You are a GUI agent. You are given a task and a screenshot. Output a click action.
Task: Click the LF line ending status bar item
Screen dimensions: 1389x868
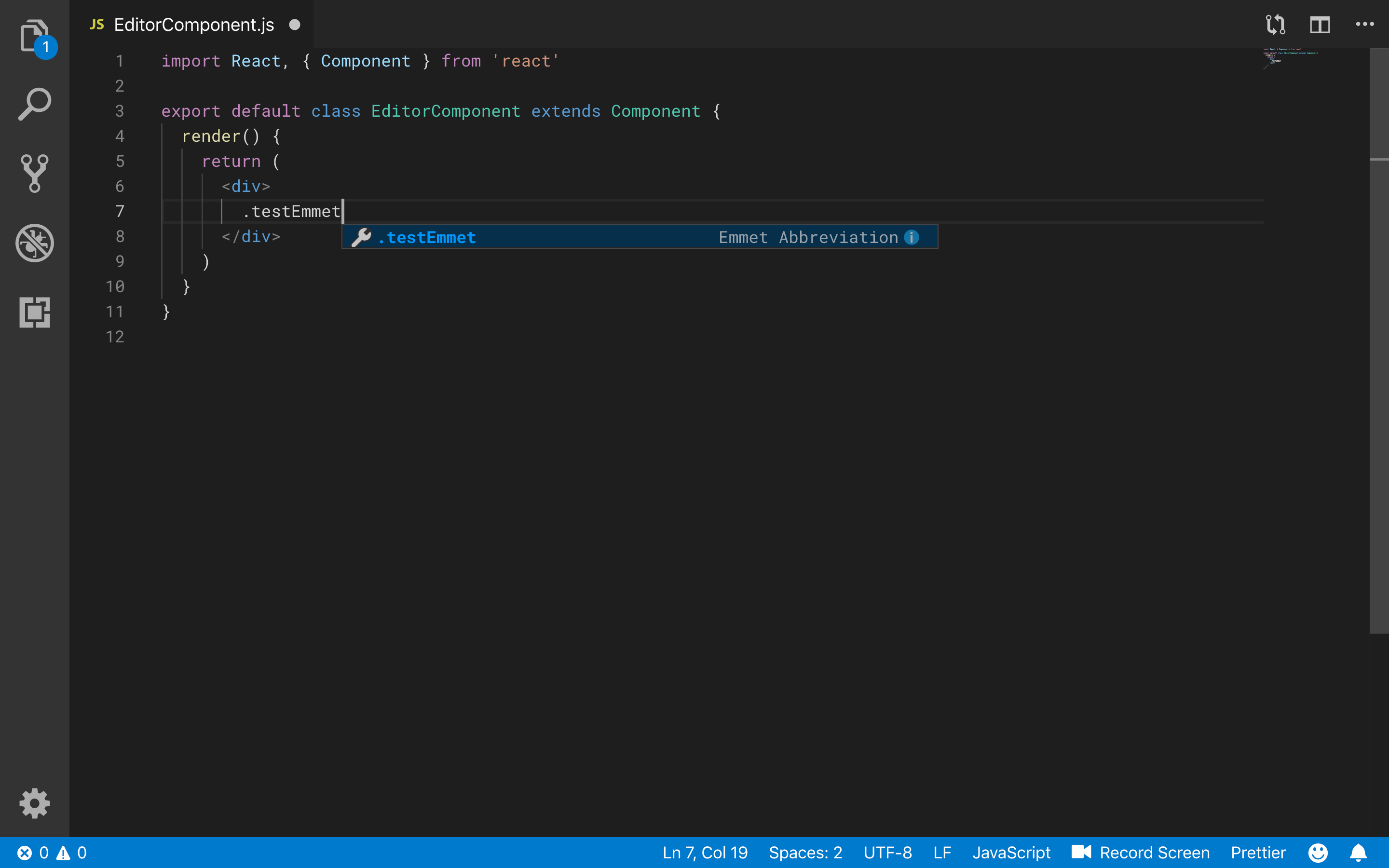[x=940, y=852]
